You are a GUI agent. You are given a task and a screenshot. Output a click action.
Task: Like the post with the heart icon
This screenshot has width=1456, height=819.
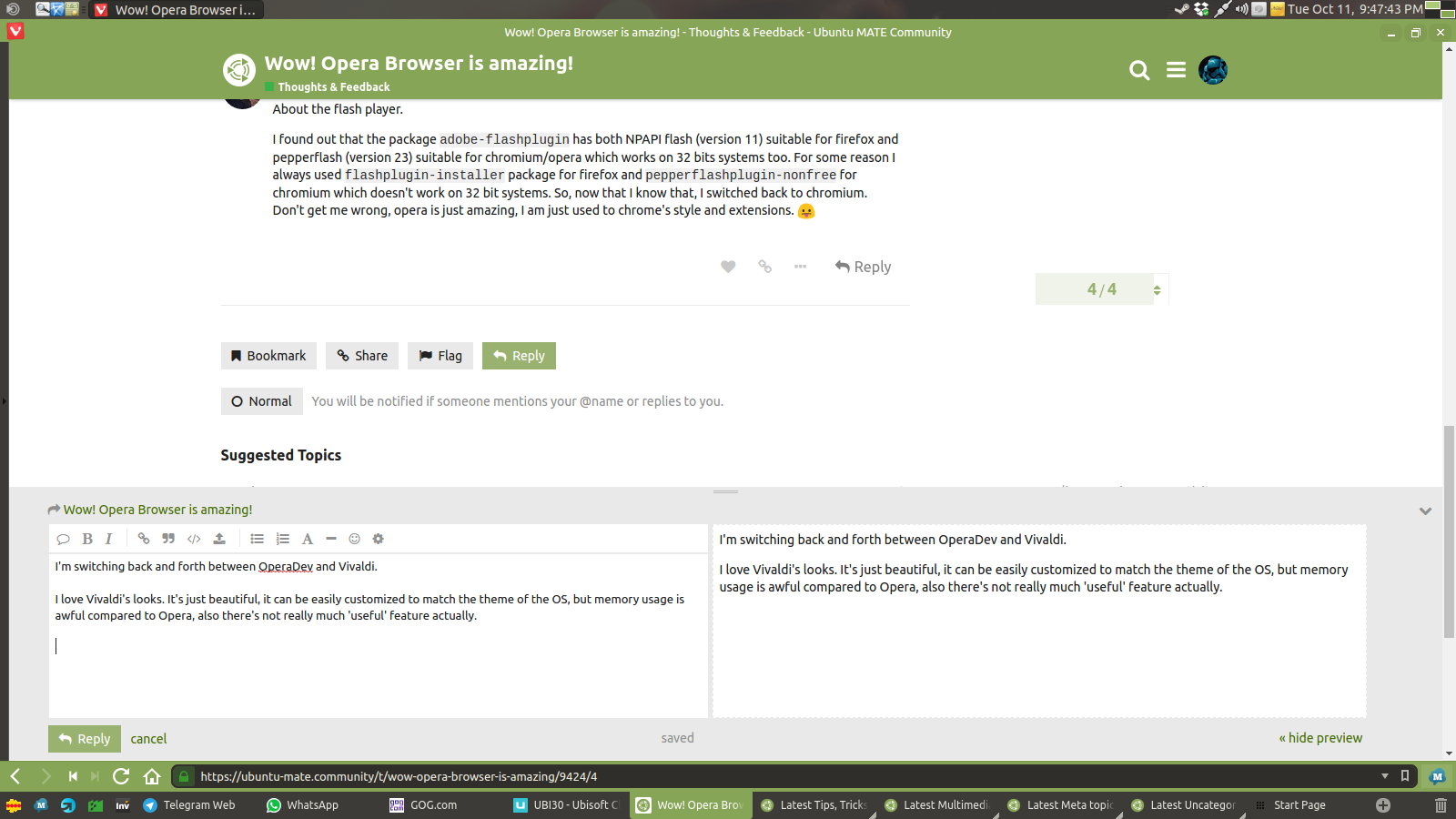click(728, 267)
